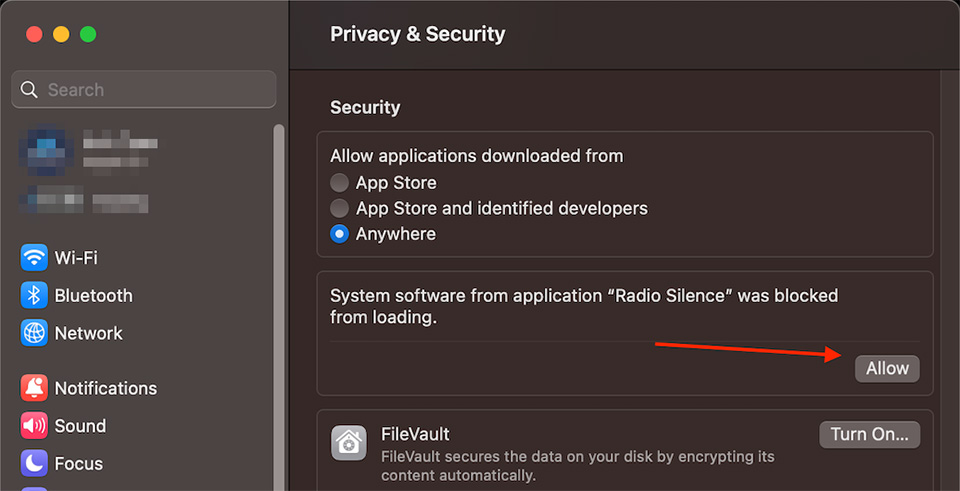Image resolution: width=960 pixels, height=491 pixels.
Task: Go to Sound in the sidebar
Action: [x=80, y=426]
